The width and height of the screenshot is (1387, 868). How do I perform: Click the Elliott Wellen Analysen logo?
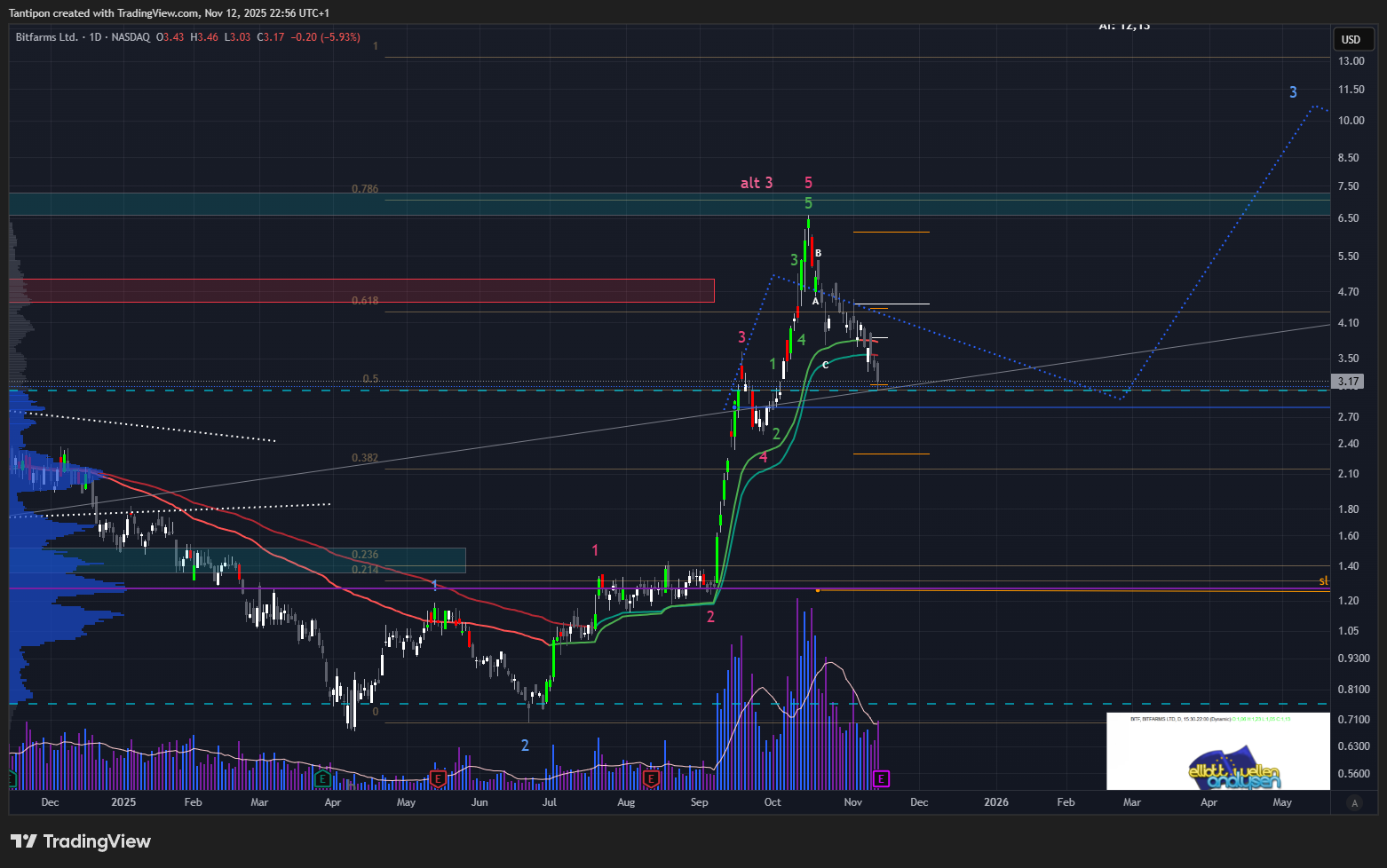(1234, 770)
